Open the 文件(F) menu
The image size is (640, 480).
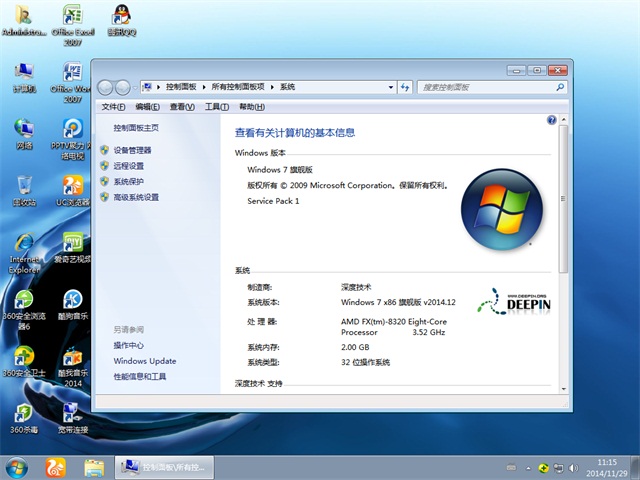[x=113, y=107]
